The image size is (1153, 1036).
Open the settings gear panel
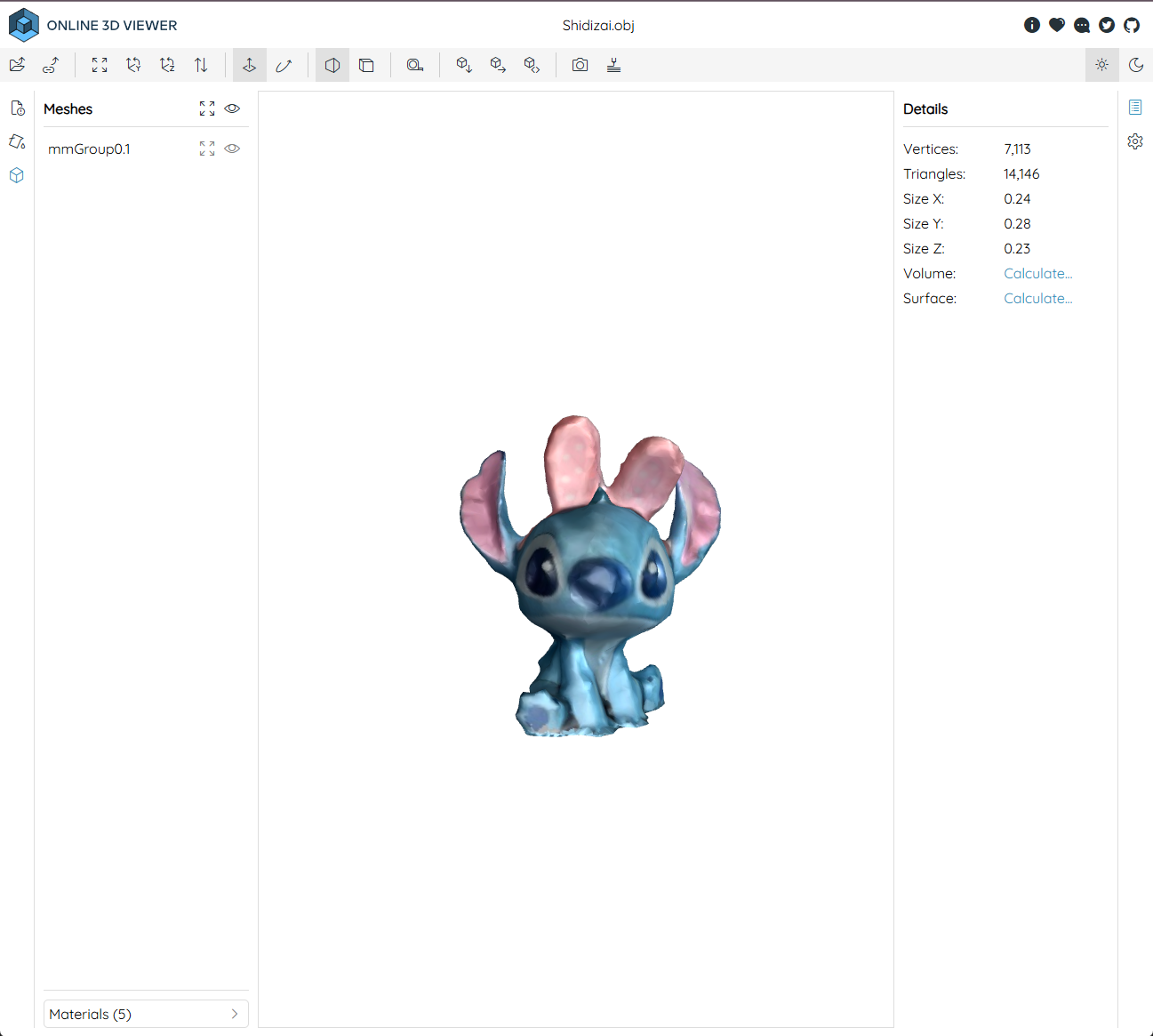[1135, 141]
